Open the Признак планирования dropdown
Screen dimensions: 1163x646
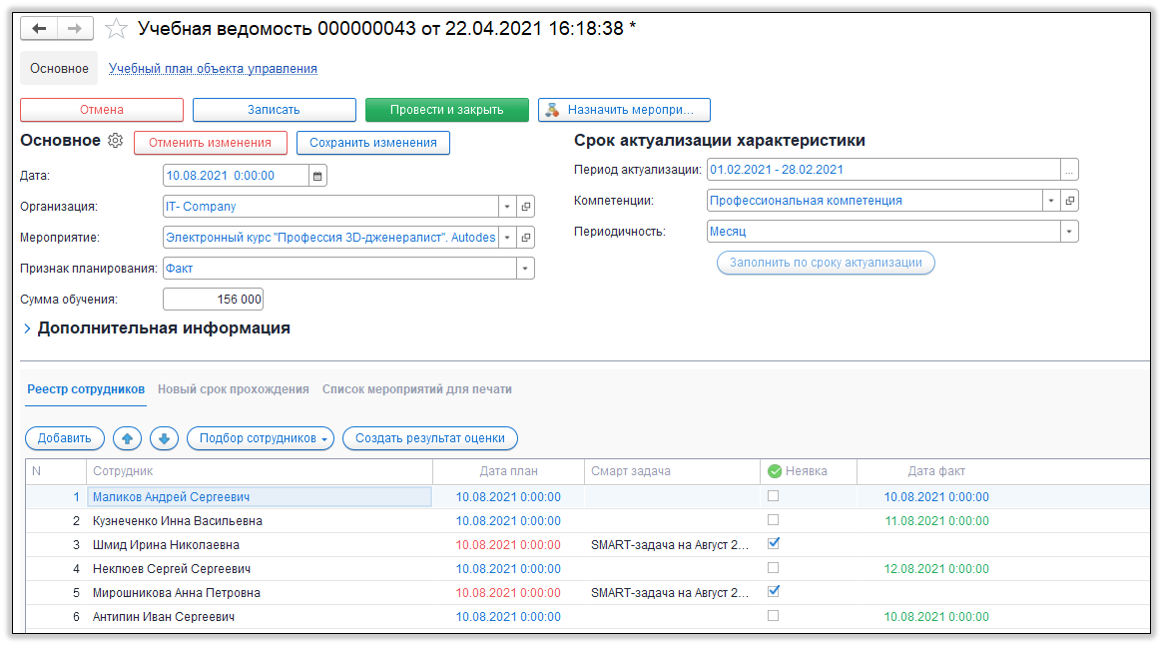tap(523, 268)
